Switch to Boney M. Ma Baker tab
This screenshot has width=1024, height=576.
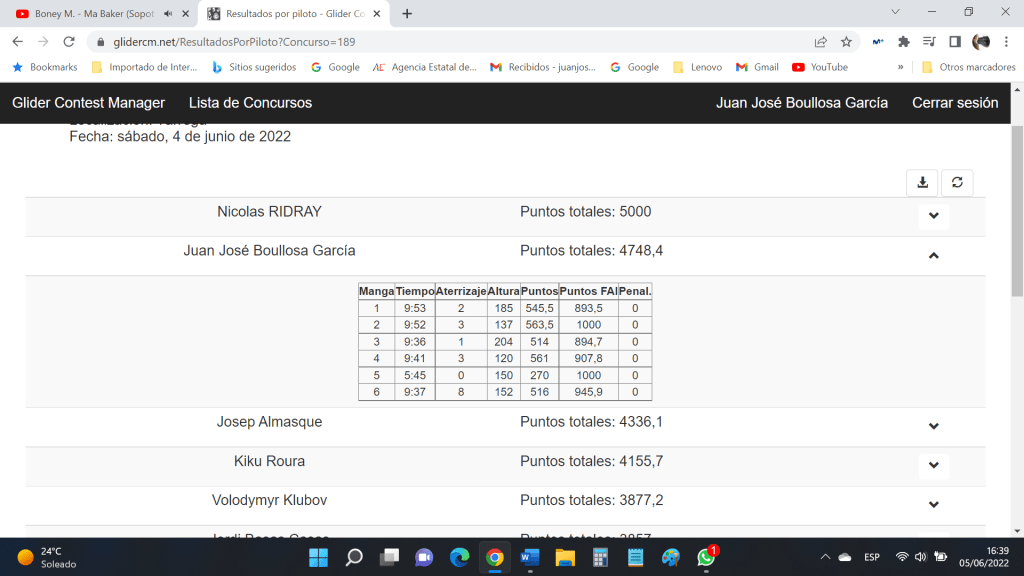coord(90,14)
